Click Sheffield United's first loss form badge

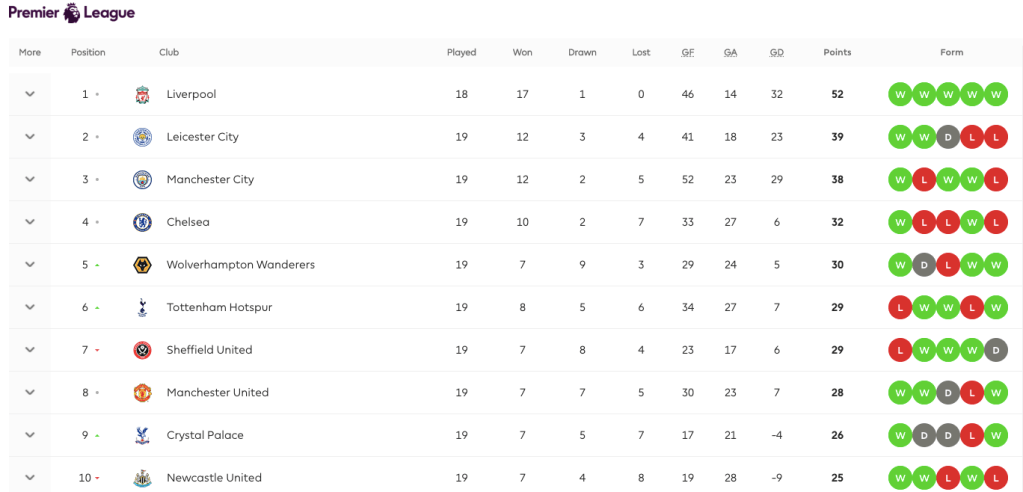tap(899, 350)
